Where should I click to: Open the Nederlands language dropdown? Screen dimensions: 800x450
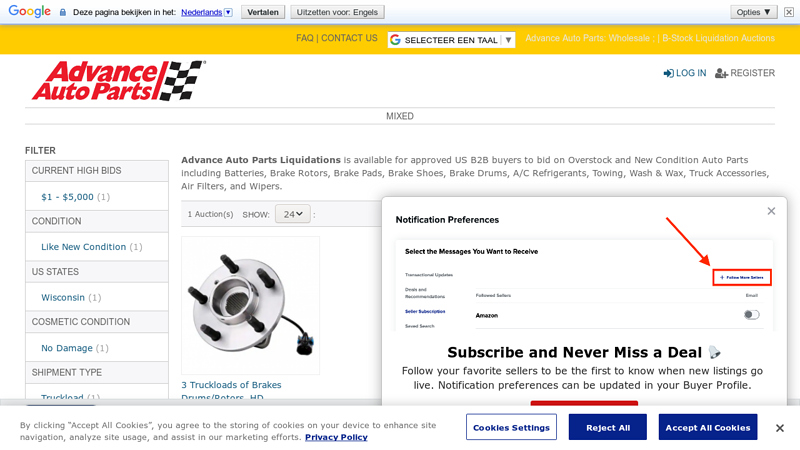(x=207, y=12)
